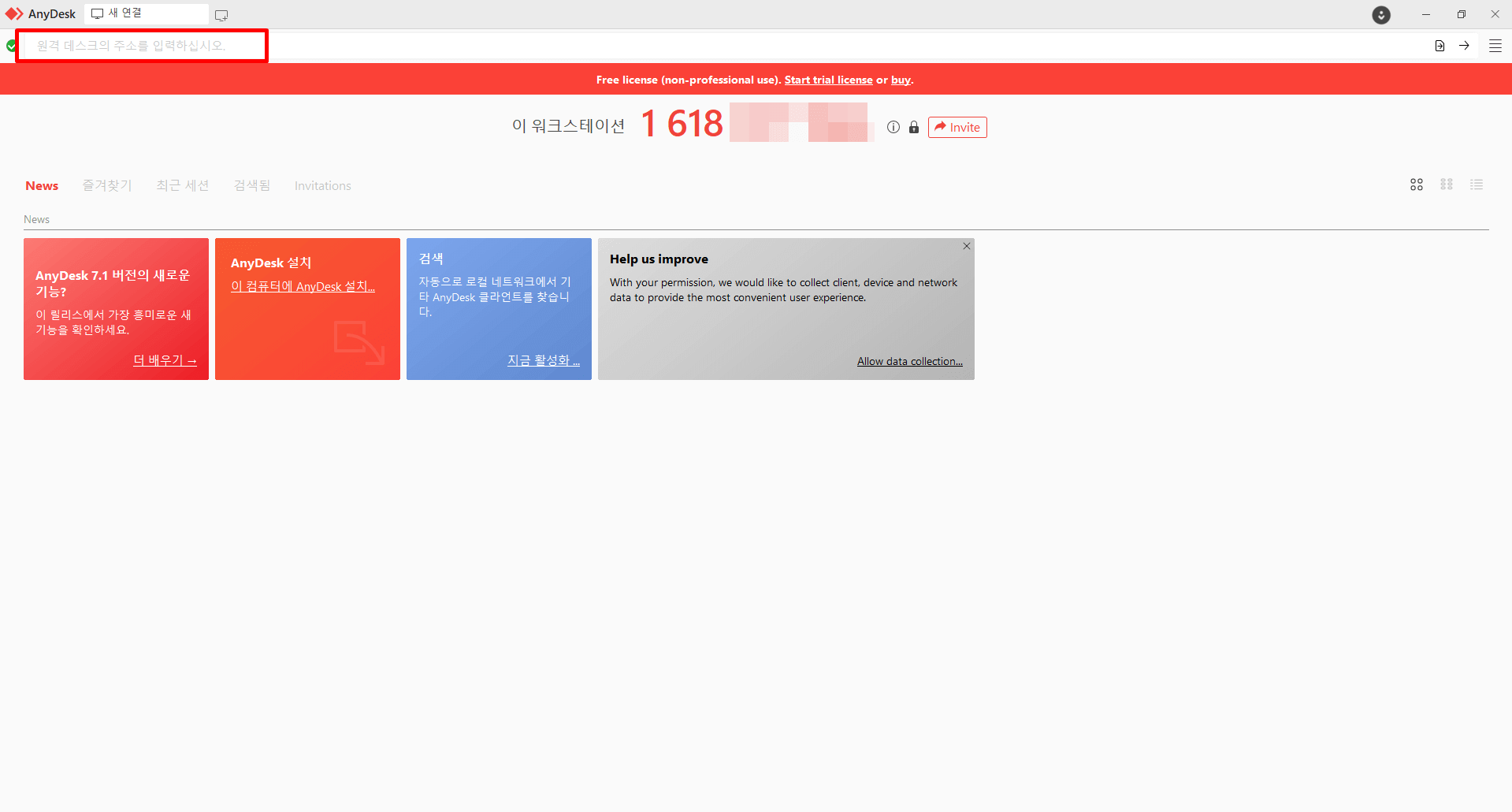Switch to the 최근 세션 tab
This screenshot has height=812, width=1512.
tap(183, 186)
